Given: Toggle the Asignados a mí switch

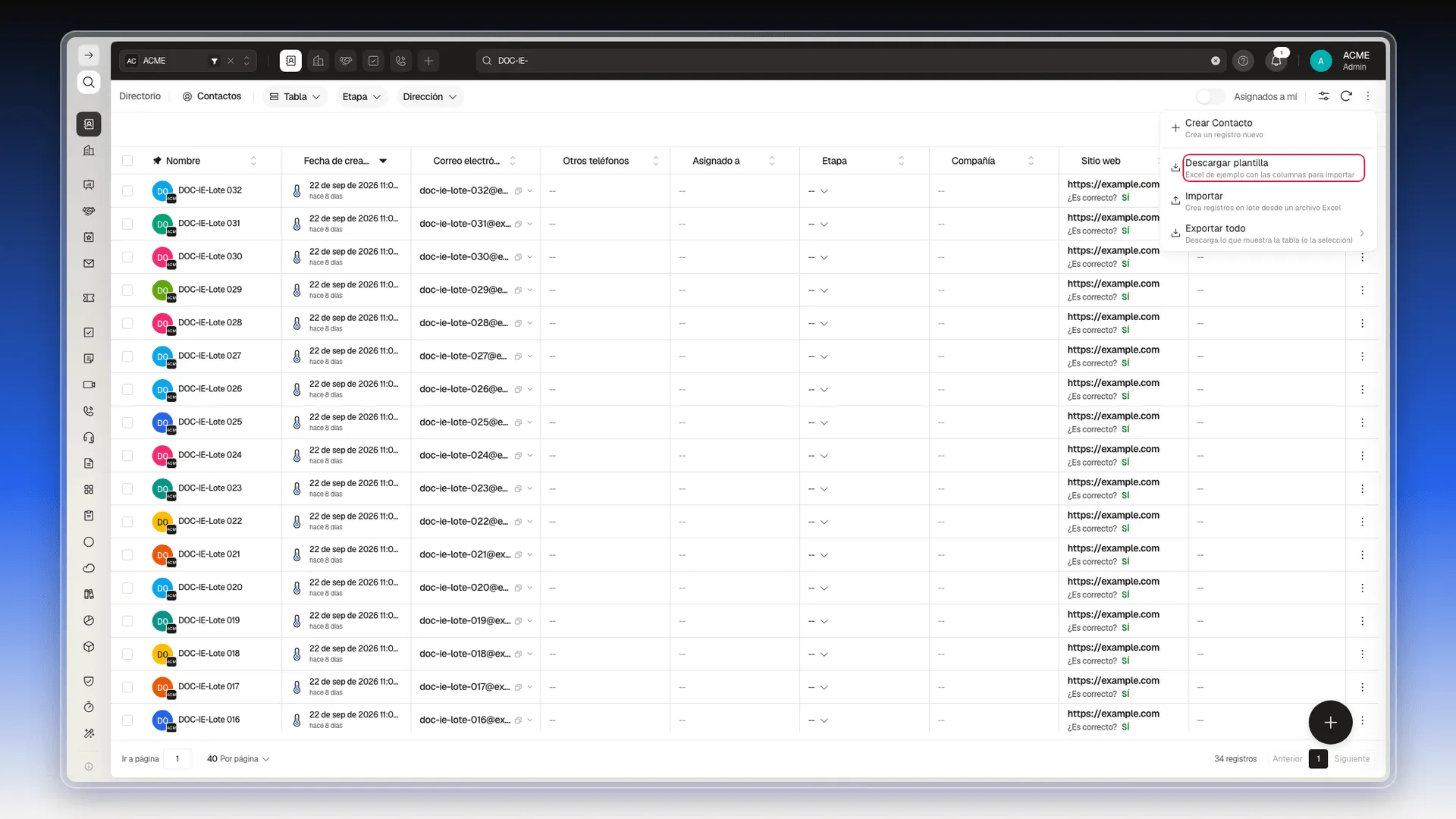Looking at the screenshot, I should (x=1210, y=96).
